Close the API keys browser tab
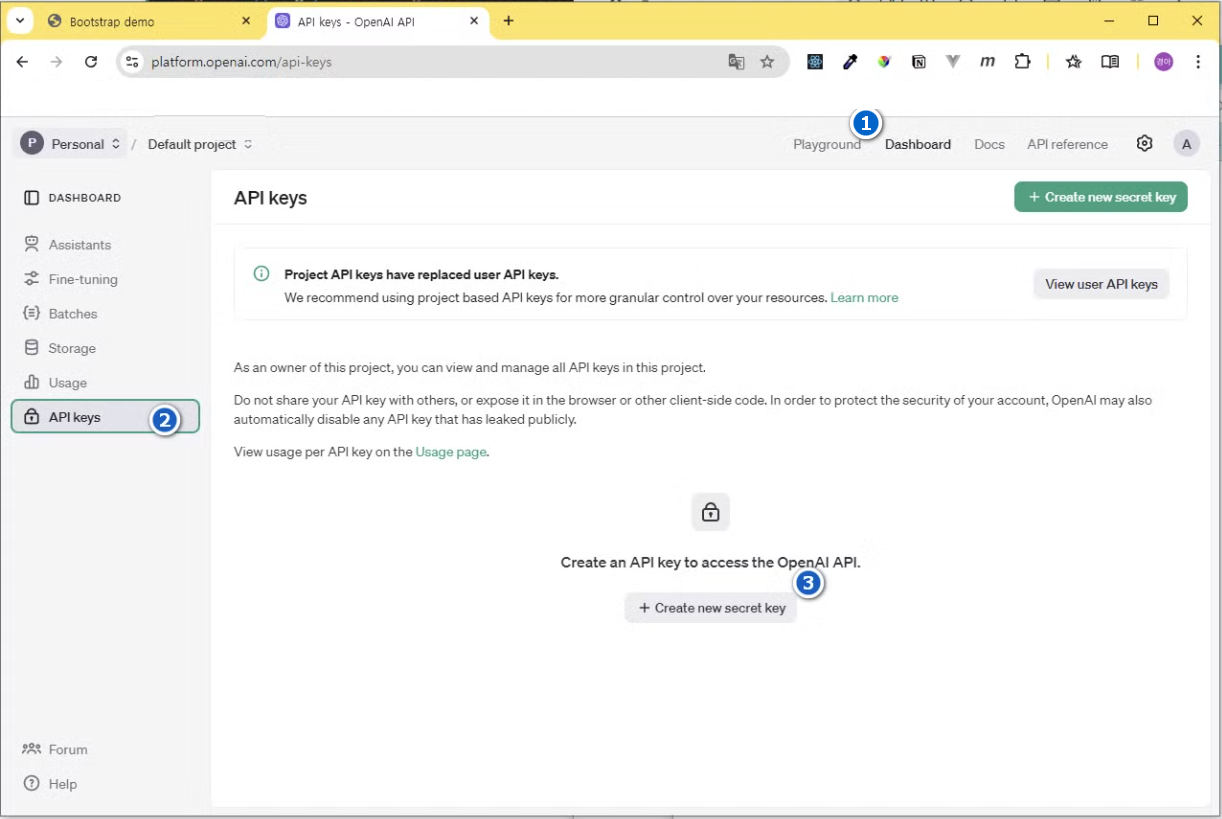This screenshot has width=1222, height=819. tap(474, 21)
